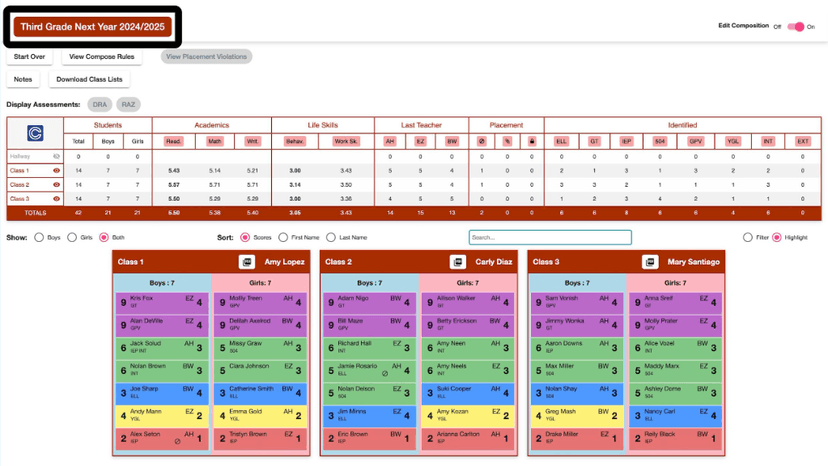The height and width of the screenshot is (466, 828).
Task: Click the ELL identified chip
Action: point(561,141)
